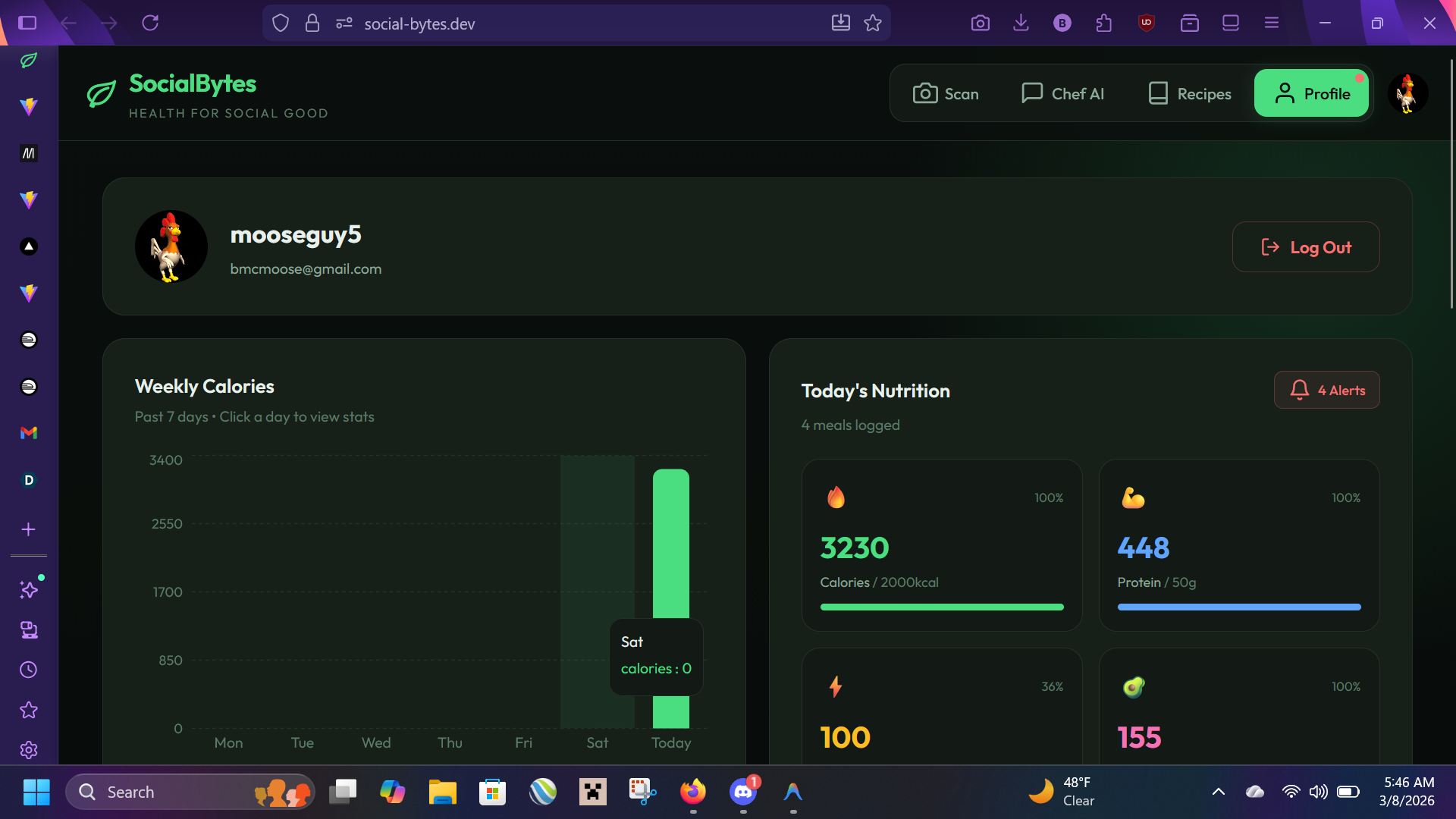
Task: Open browser history clock in sidebar
Action: (29, 670)
